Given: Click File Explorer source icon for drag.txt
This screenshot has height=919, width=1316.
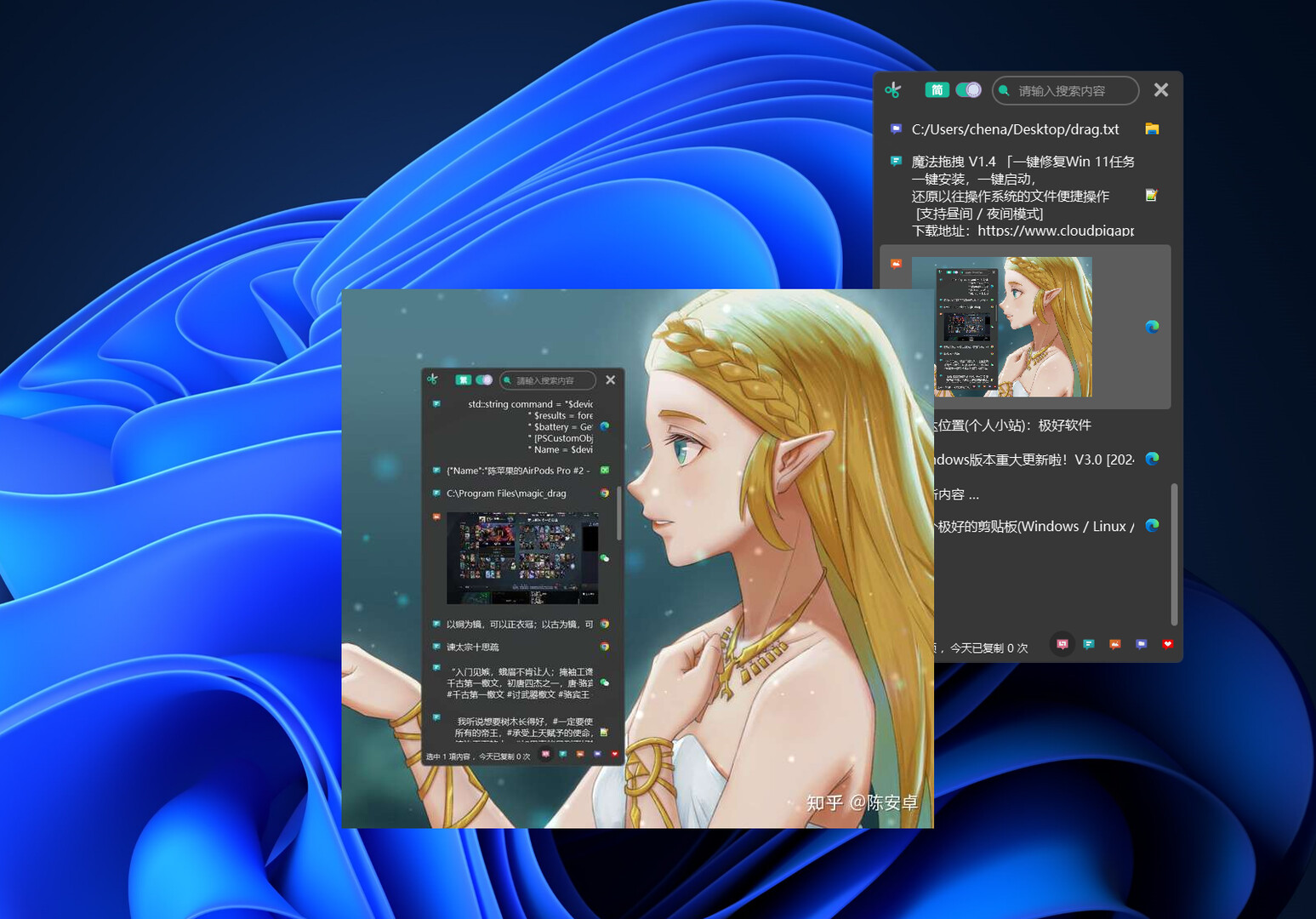Looking at the screenshot, I should coord(1152,128).
